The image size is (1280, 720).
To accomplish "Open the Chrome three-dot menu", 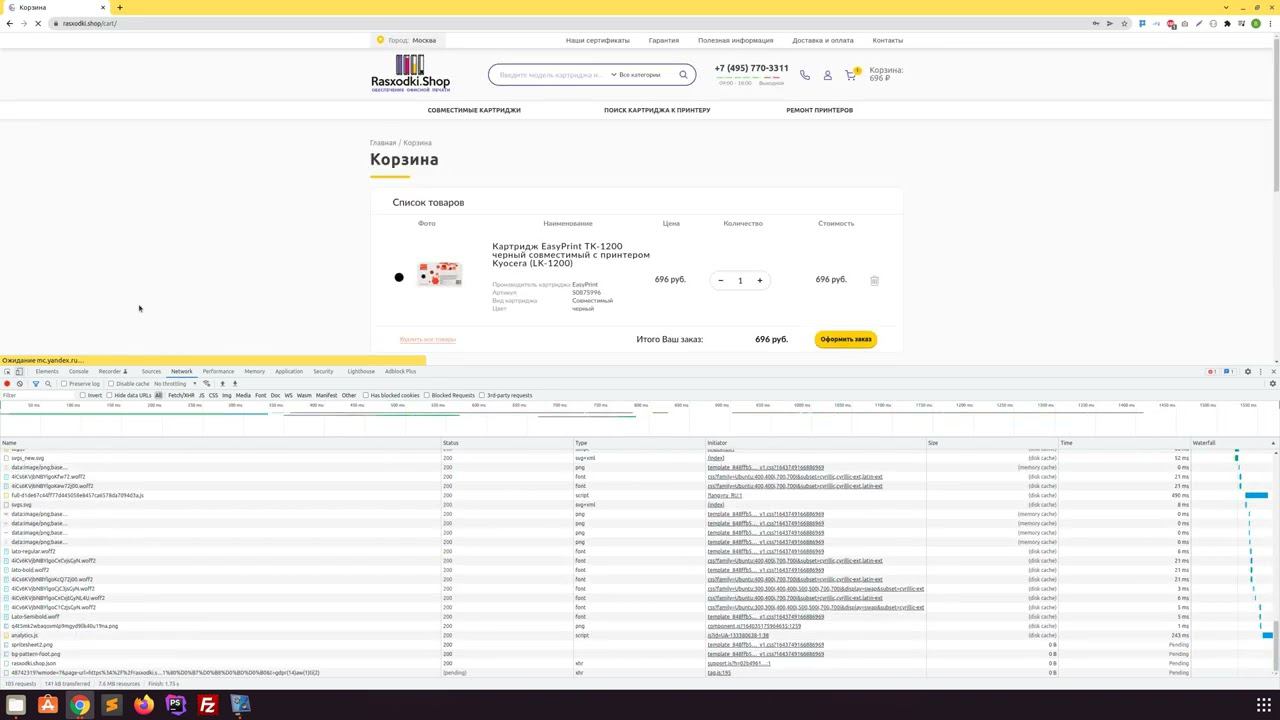I will pyautogui.click(x=1270, y=23).
